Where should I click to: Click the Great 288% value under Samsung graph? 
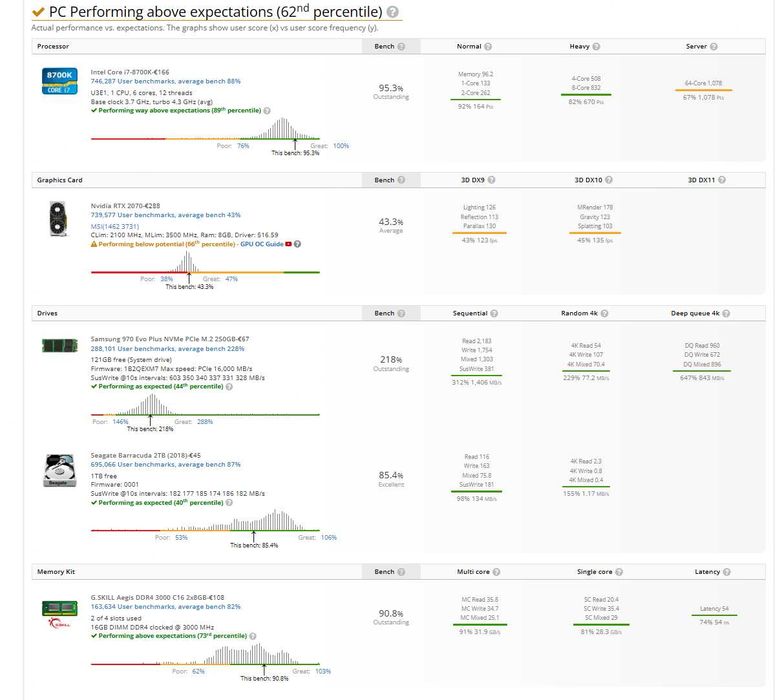pyautogui.click(x=205, y=422)
